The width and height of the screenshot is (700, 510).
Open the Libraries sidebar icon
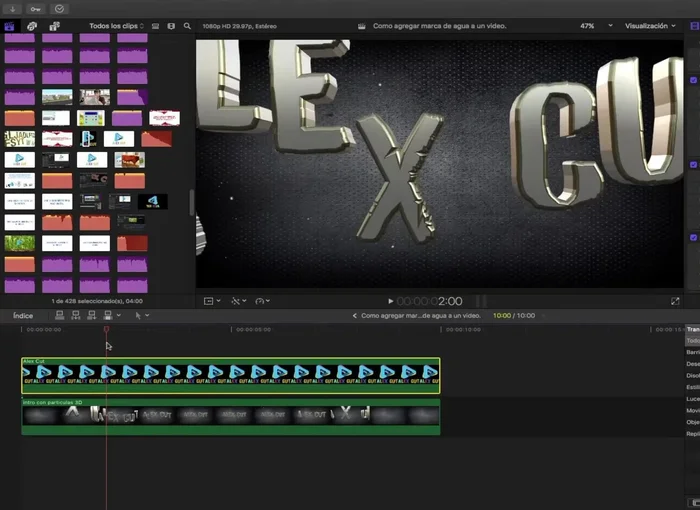click(10, 25)
